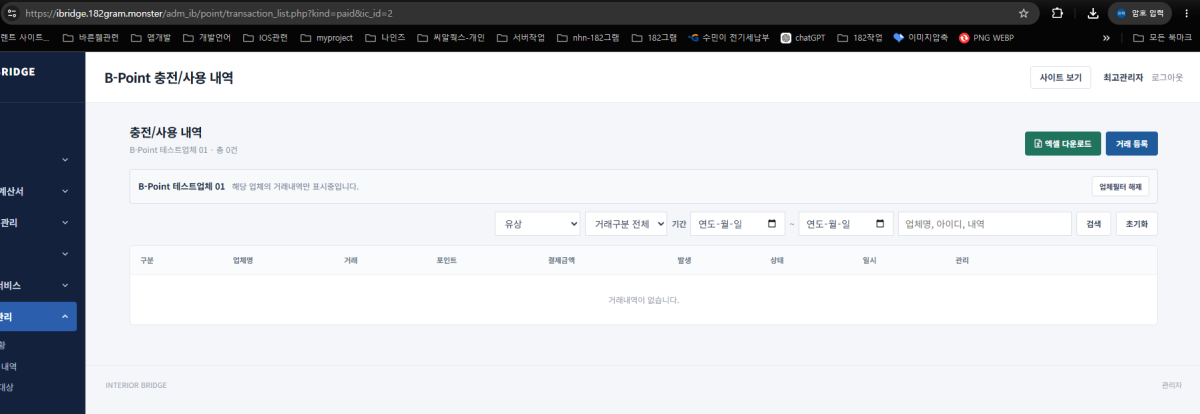Collapse the highlighted active sidebar menu

click(39, 317)
